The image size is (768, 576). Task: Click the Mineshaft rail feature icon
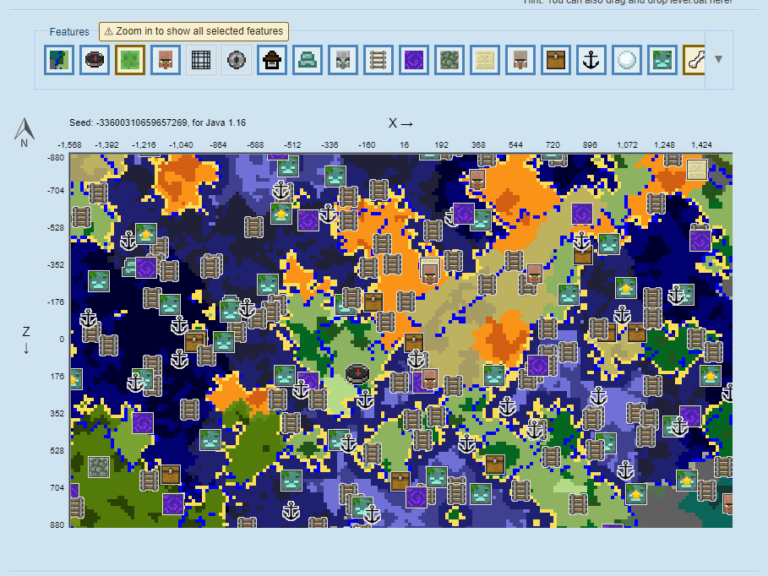[379, 60]
